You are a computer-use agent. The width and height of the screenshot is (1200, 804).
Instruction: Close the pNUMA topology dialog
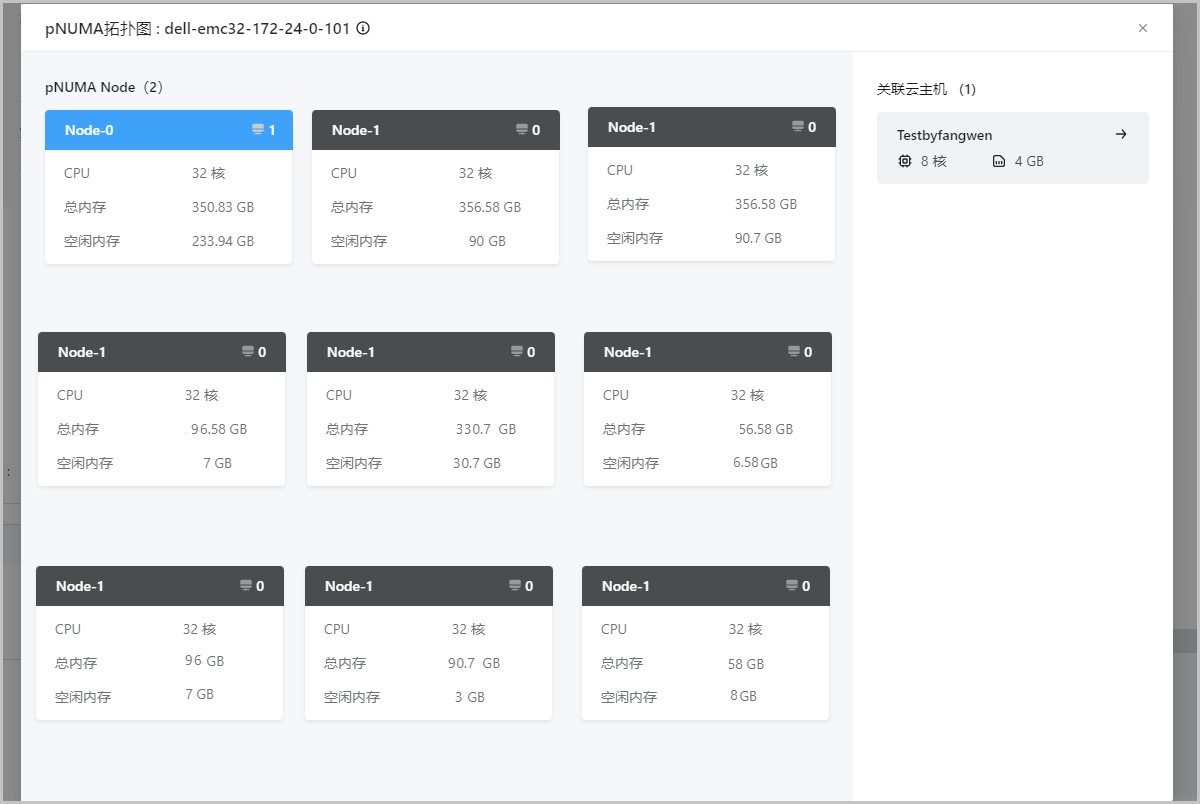click(1143, 28)
